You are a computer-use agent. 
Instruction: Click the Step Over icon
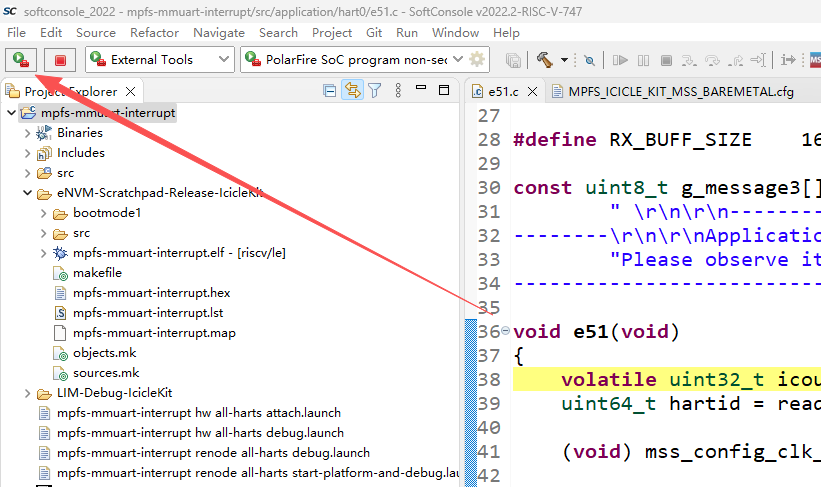coord(712,60)
